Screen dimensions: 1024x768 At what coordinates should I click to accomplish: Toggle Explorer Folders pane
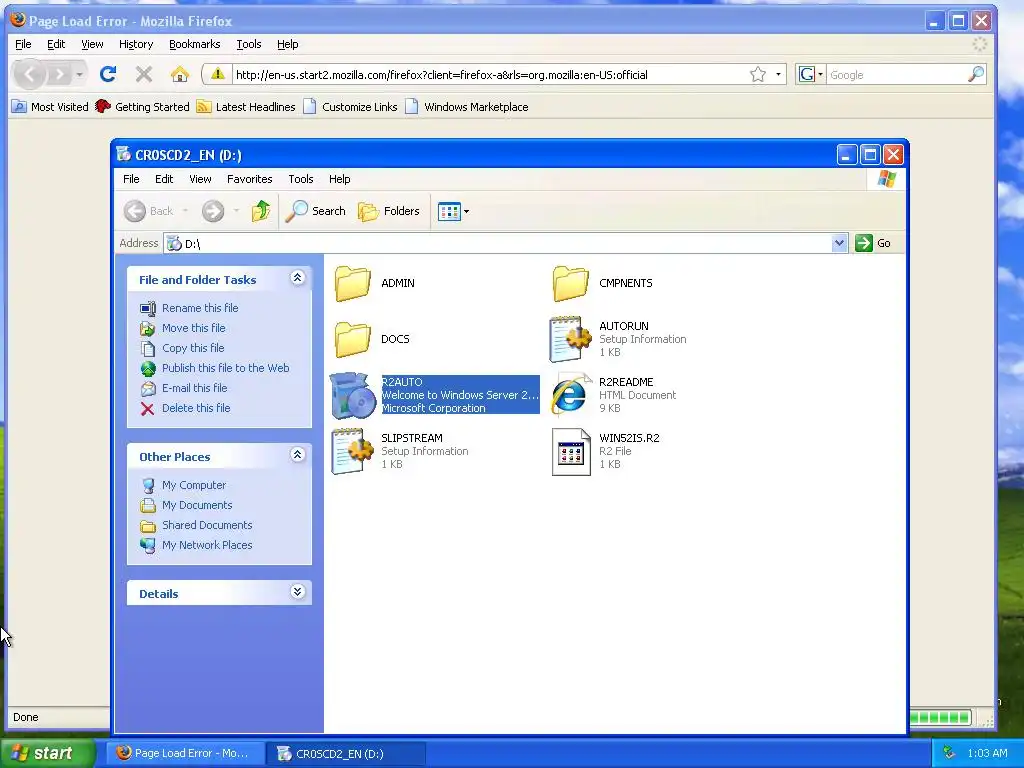(x=389, y=211)
